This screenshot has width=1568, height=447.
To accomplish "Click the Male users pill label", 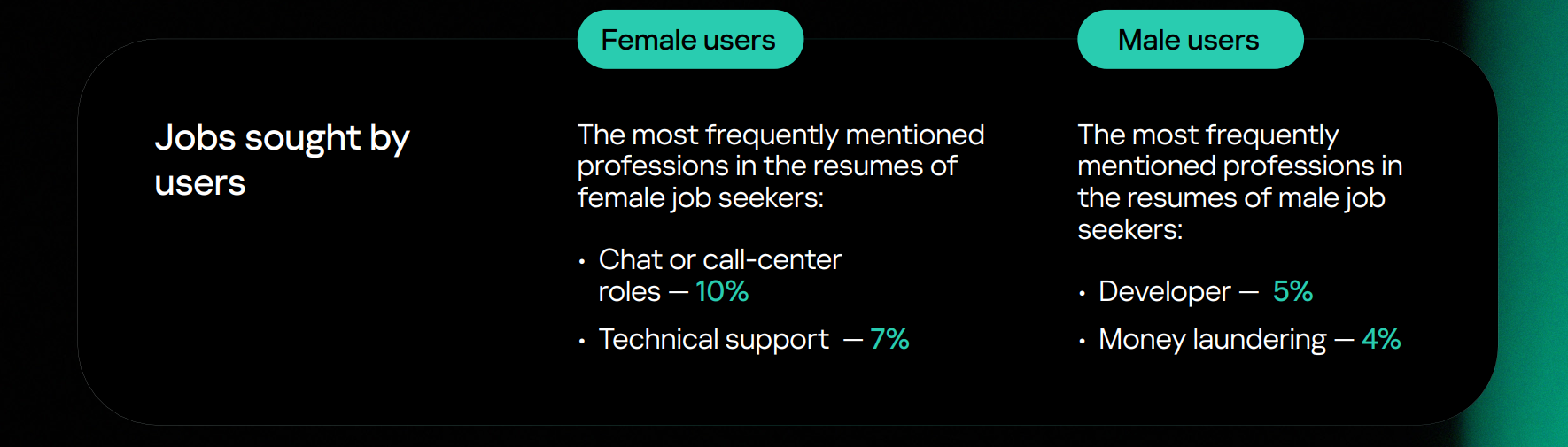I will [1189, 40].
